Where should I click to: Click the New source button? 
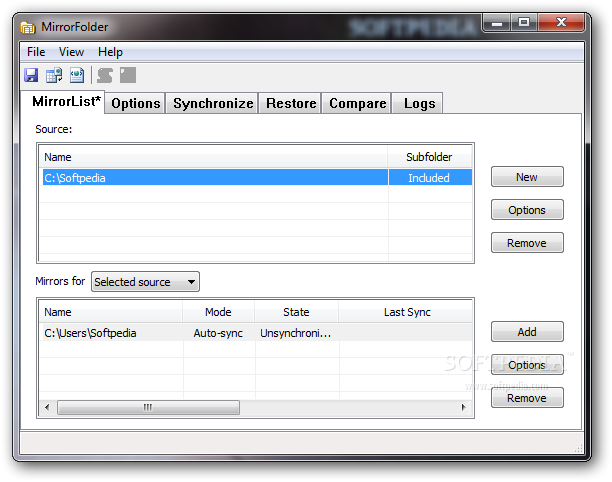click(527, 177)
